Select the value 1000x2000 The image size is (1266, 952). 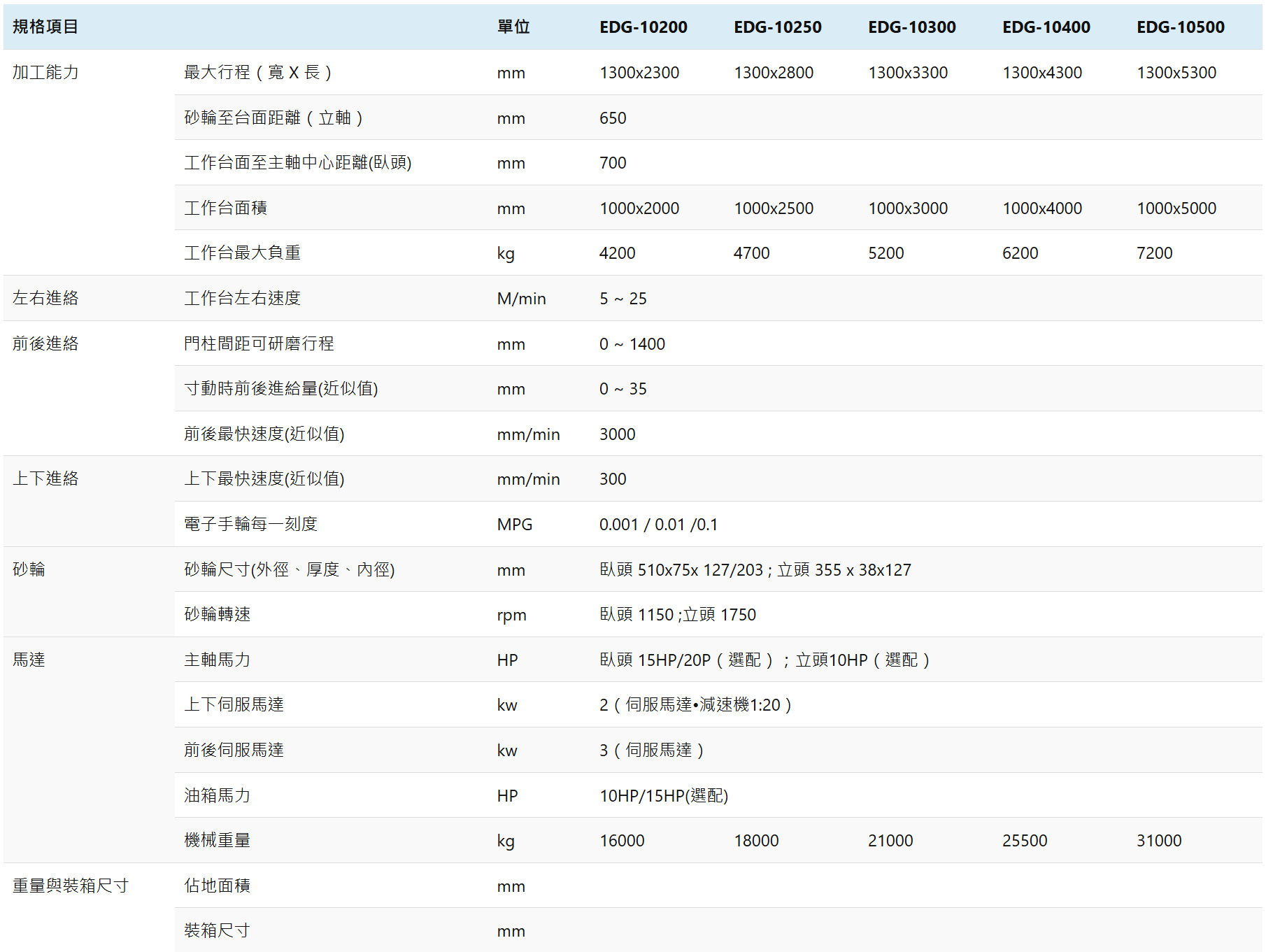pos(639,208)
